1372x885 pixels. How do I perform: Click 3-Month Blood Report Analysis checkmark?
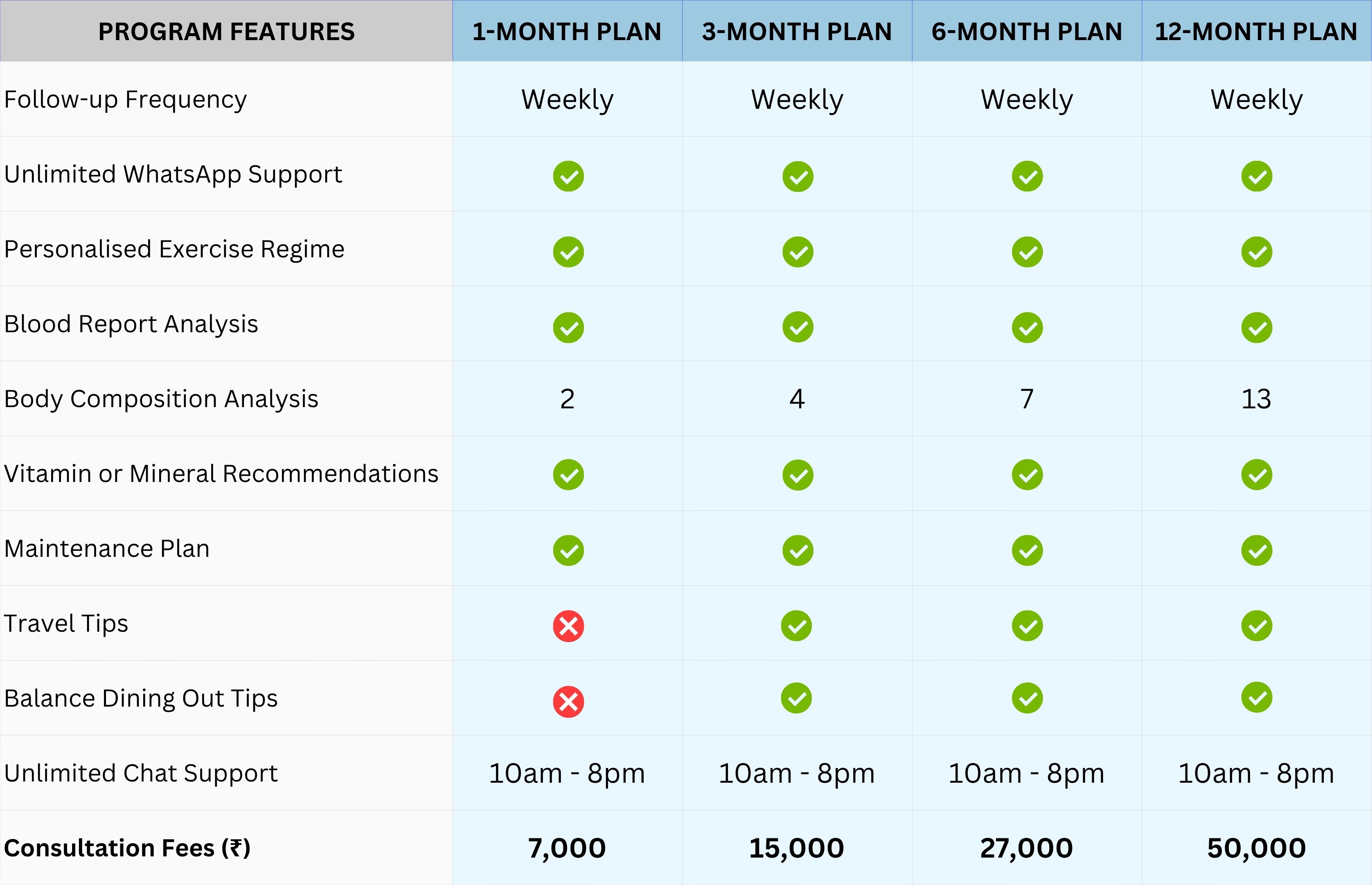(x=798, y=328)
